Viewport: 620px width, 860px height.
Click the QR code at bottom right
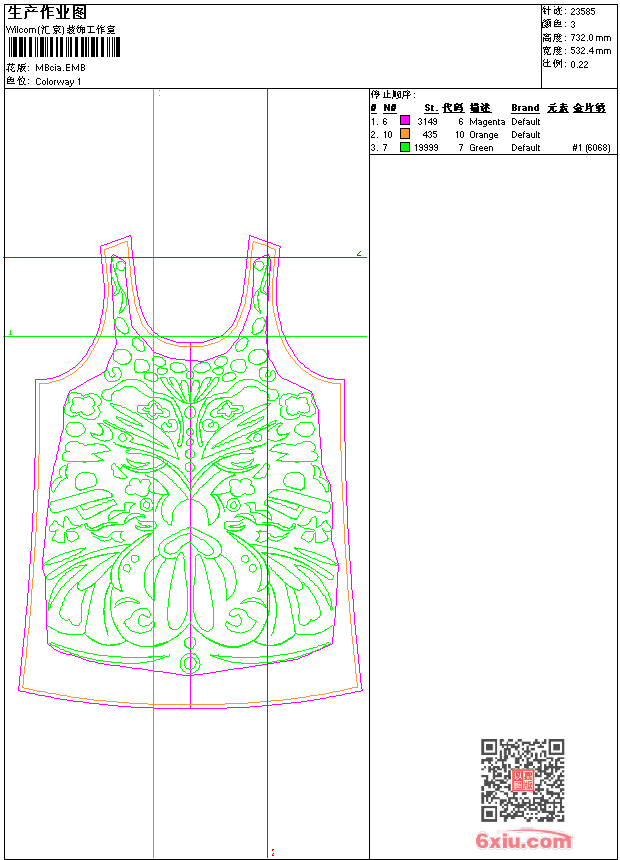[x=523, y=780]
